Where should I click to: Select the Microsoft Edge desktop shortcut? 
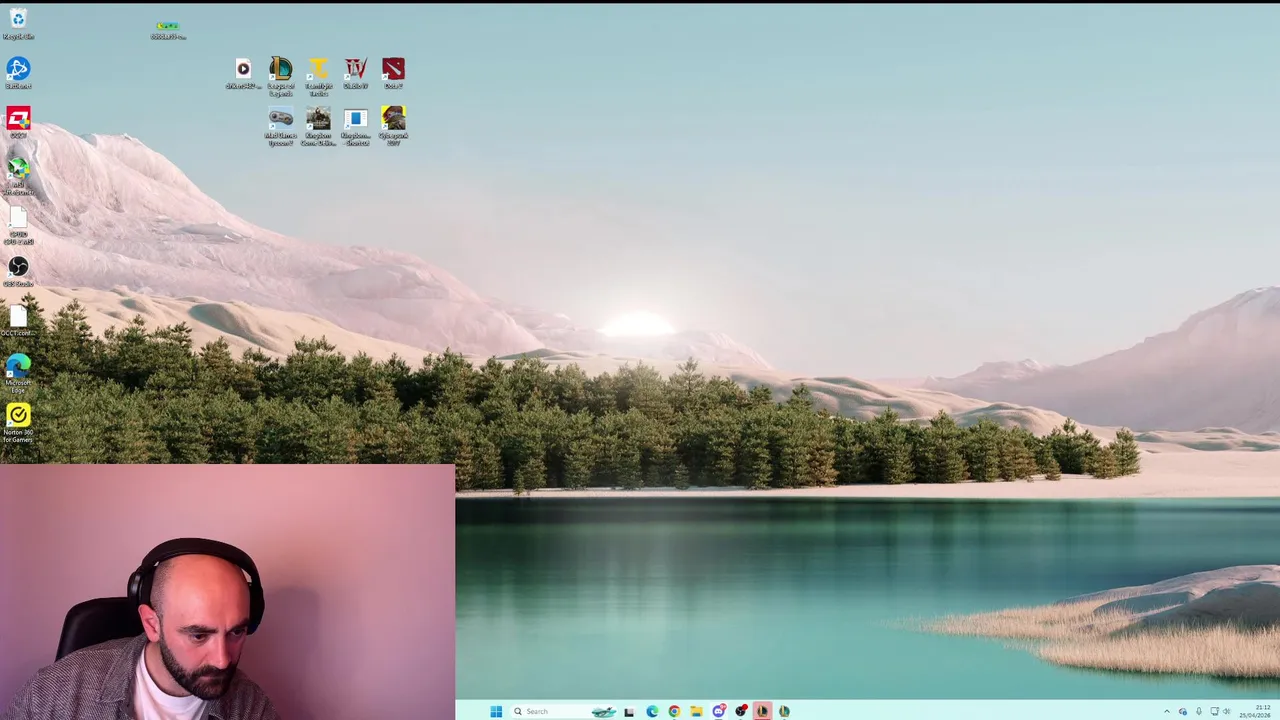click(18, 371)
